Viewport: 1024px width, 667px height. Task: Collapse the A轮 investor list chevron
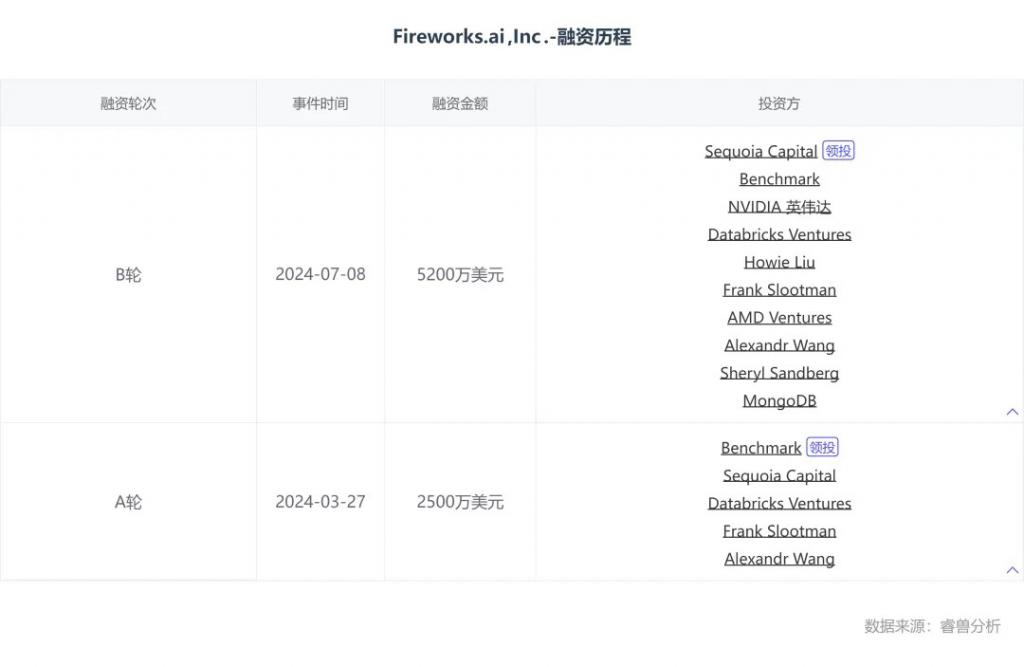[x=1012, y=570]
